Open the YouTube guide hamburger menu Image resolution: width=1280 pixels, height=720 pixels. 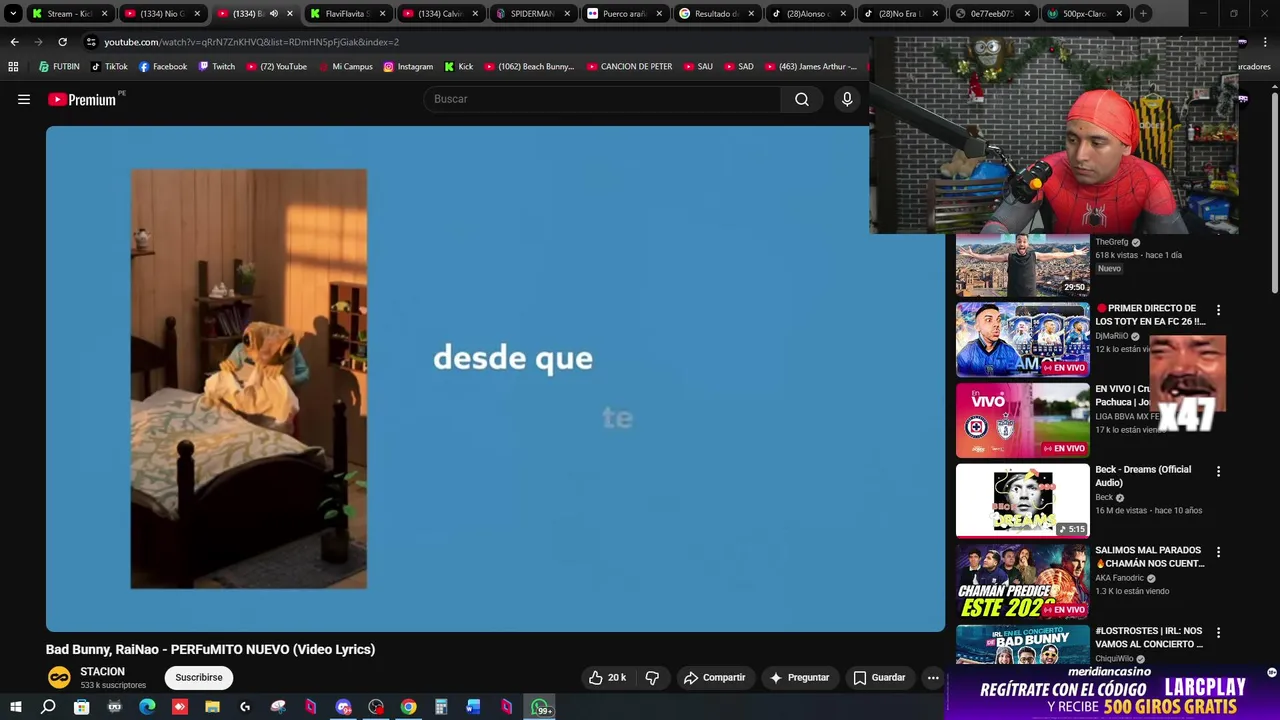(x=24, y=99)
